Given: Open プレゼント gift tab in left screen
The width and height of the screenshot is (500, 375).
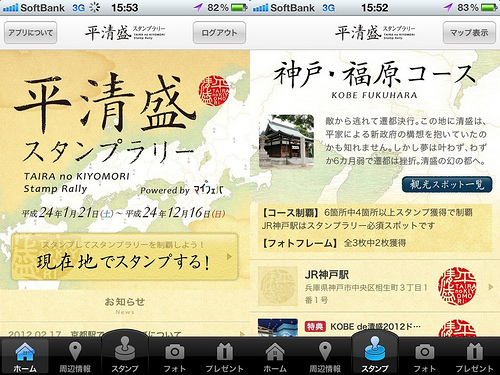Looking at the screenshot, I should point(225,356).
